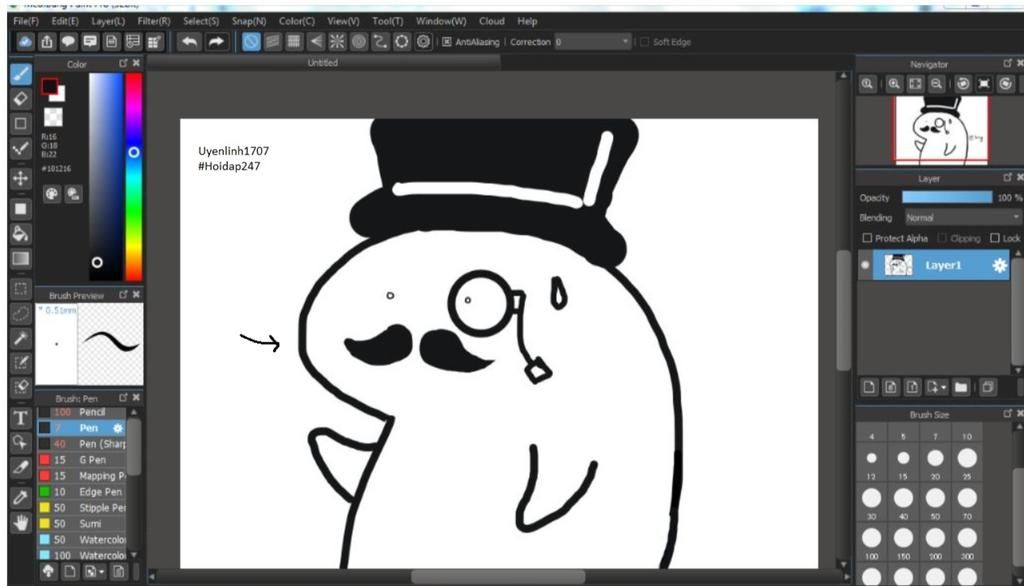The image size is (1024, 586).
Task: Zoom out using the Navigator magnifier minus
Action: pyautogui.click(x=936, y=84)
